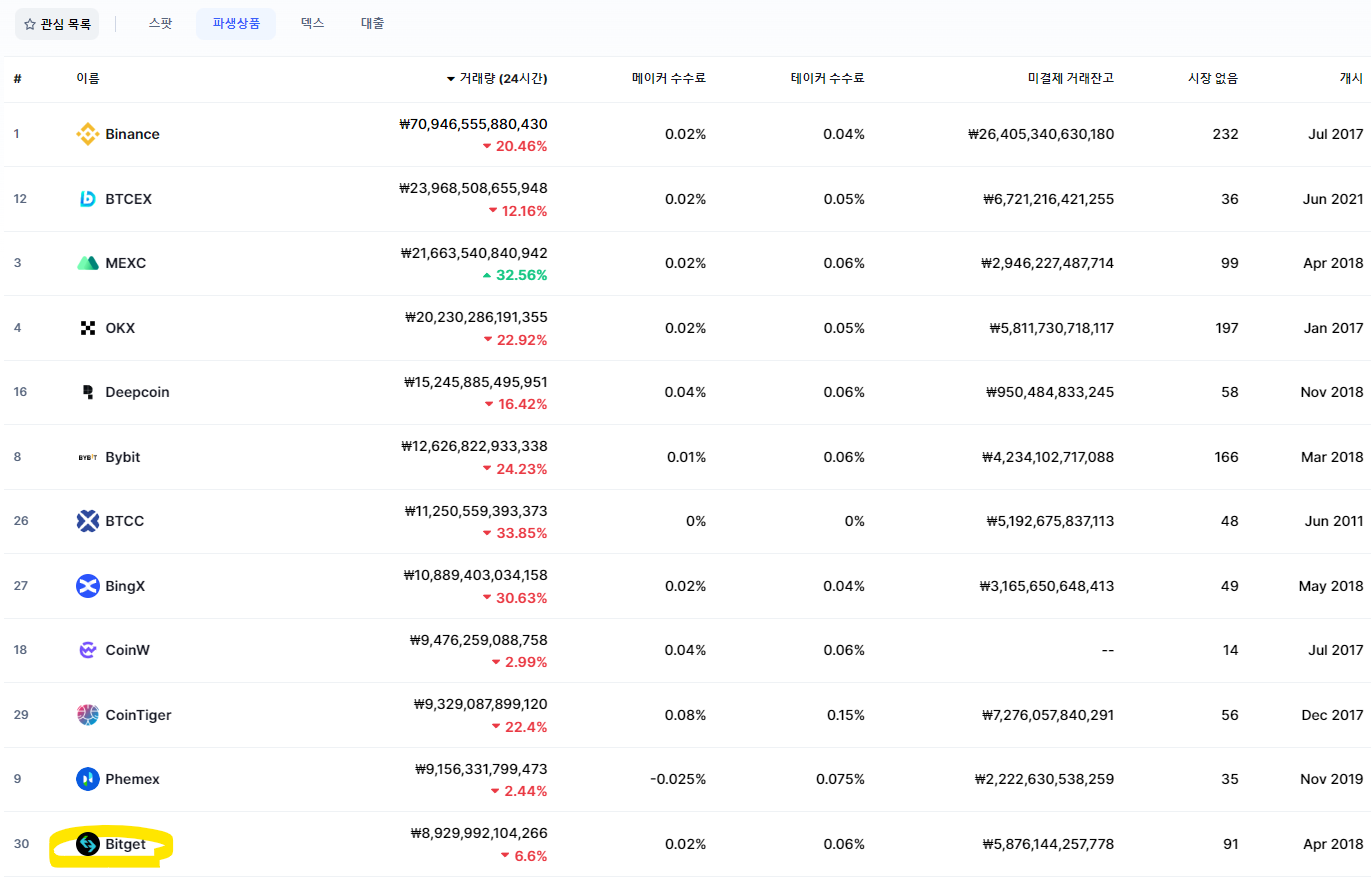Sort by 시장 없음 column header
The width and height of the screenshot is (1371, 879).
click(x=1212, y=78)
